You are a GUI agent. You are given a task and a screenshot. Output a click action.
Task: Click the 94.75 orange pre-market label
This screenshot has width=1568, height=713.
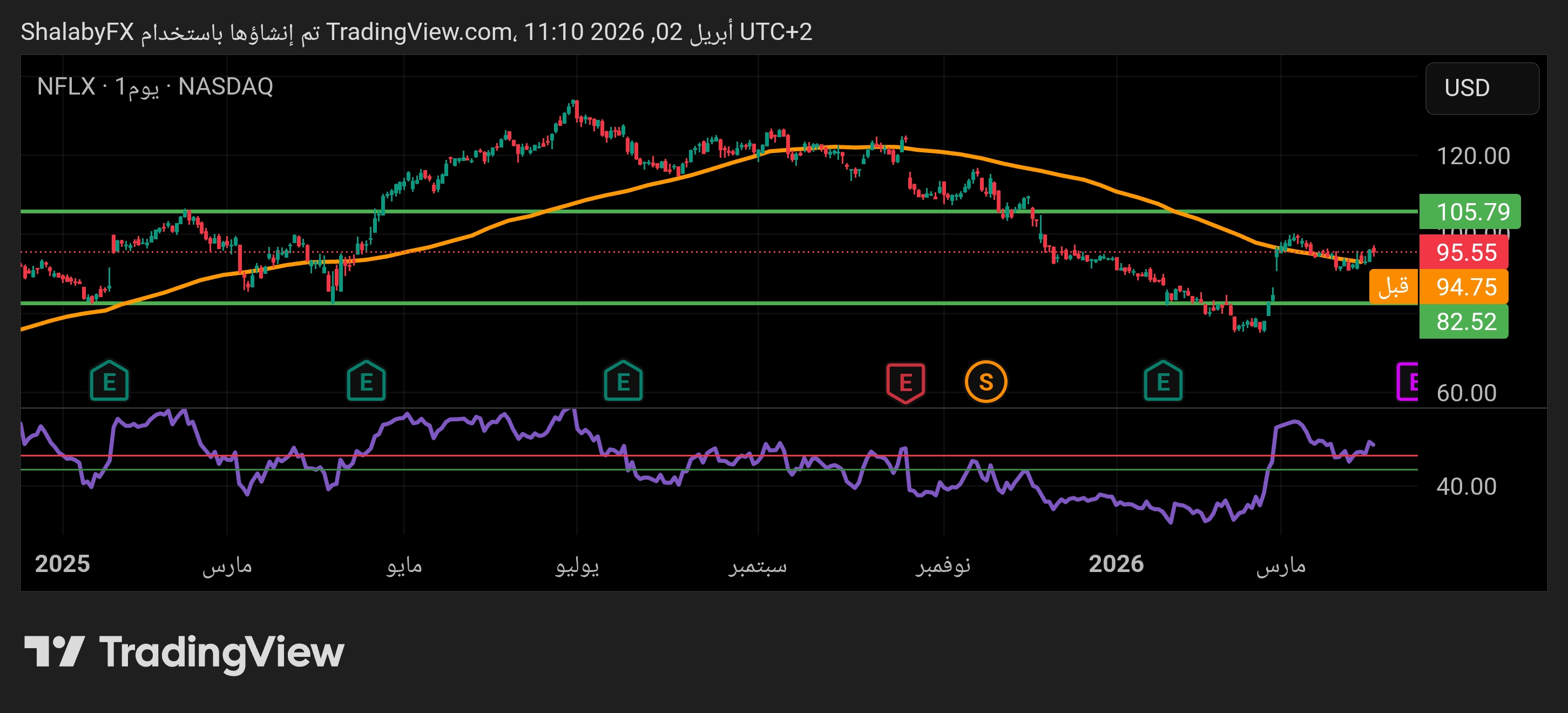1464,286
